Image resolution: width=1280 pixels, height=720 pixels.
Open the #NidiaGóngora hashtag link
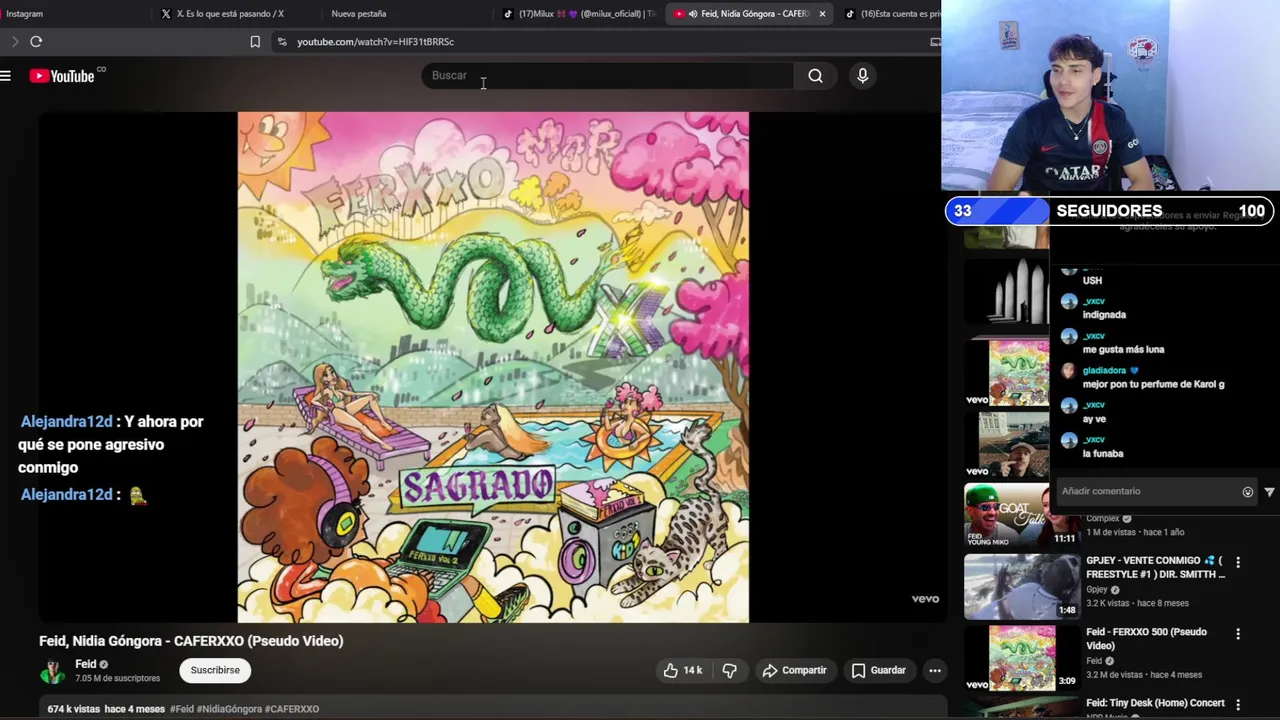click(229, 709)
